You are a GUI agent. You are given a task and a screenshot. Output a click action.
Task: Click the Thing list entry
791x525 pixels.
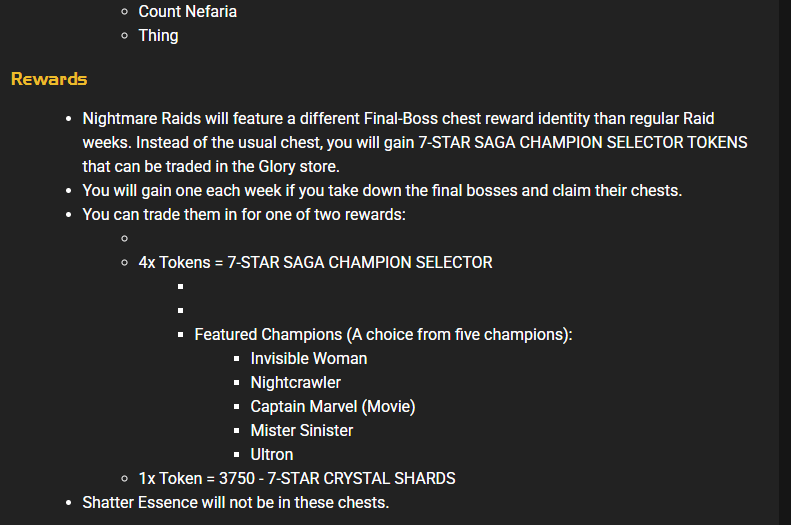click(158, 36)
